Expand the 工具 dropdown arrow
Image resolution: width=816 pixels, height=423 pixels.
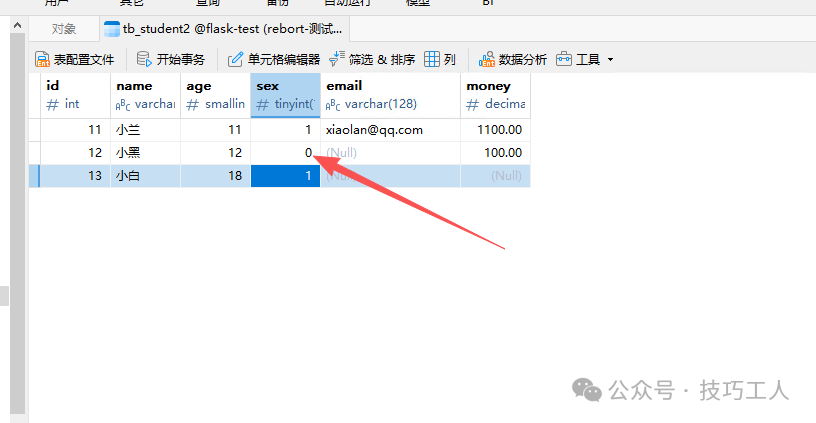tap(610, 60)
